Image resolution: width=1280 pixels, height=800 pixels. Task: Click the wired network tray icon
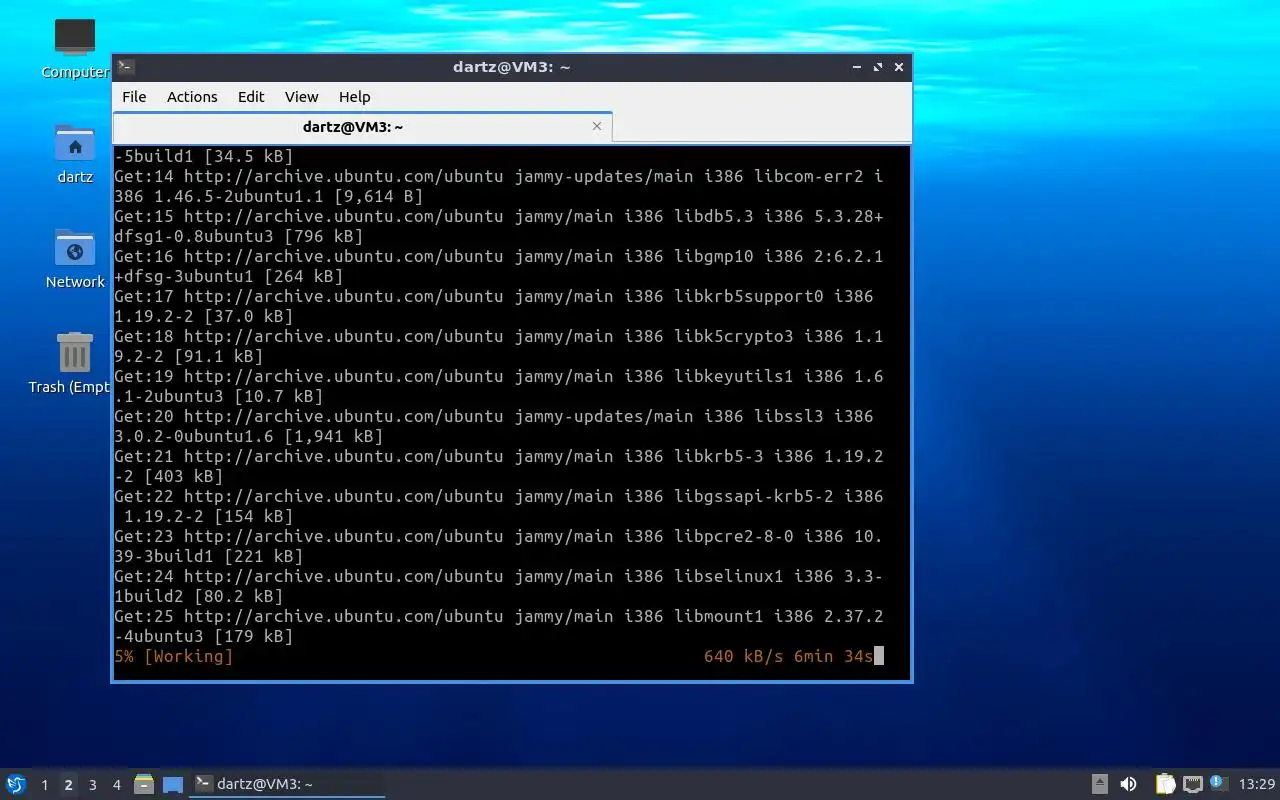1192,784
